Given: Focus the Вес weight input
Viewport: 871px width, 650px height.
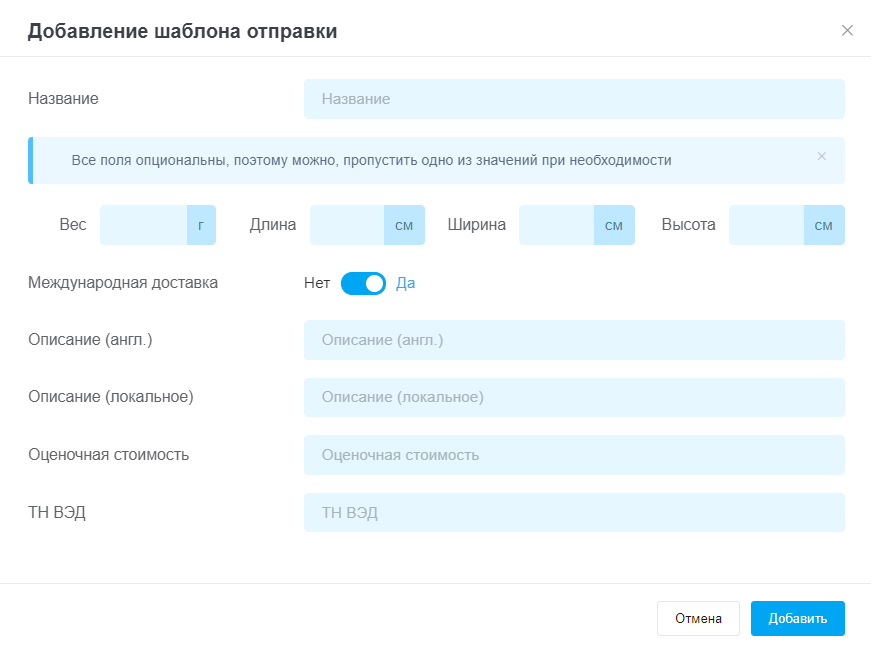Looking at the screenshot, I should point(143,225).
